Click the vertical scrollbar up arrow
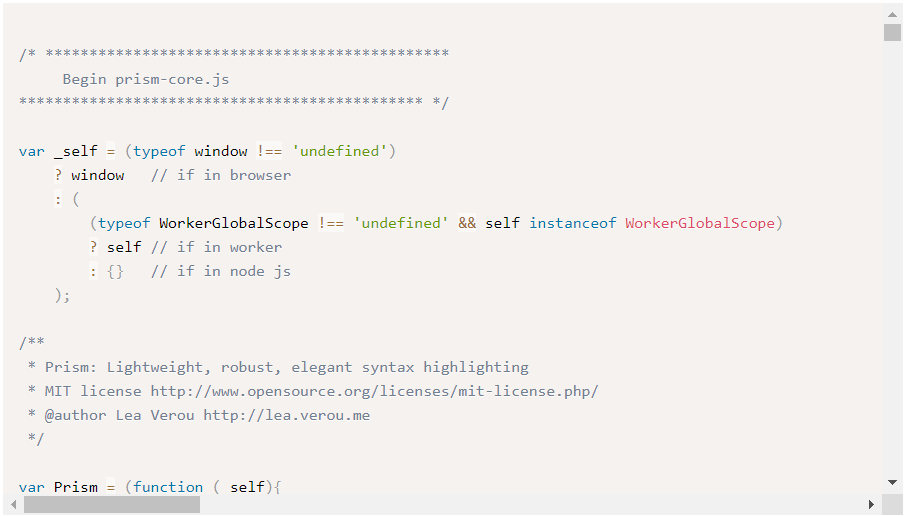This screenshot has height=516, width=904. [x=892, y=14]
